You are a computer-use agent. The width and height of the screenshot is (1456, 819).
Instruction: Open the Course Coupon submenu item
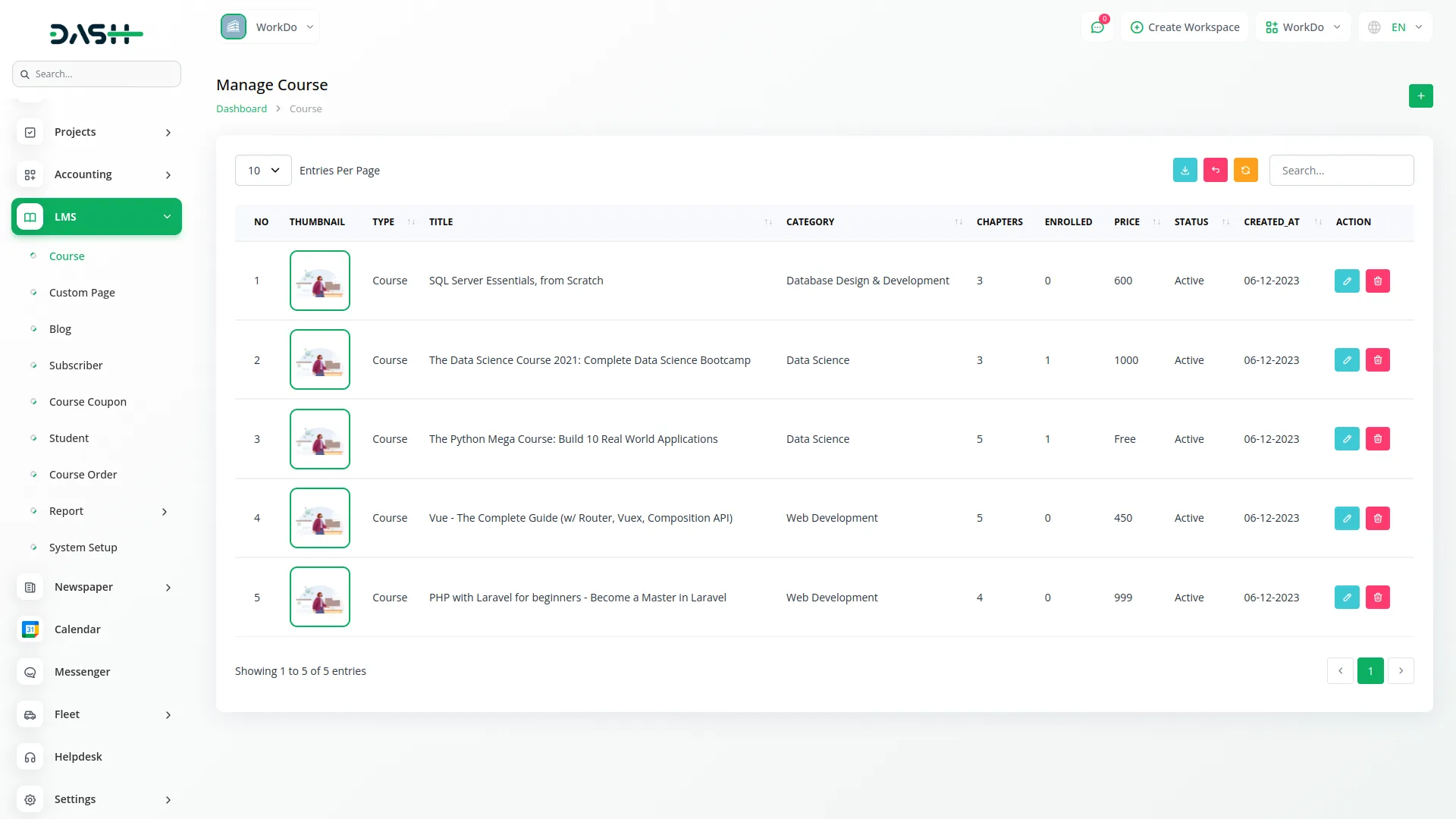coord(88,402)
